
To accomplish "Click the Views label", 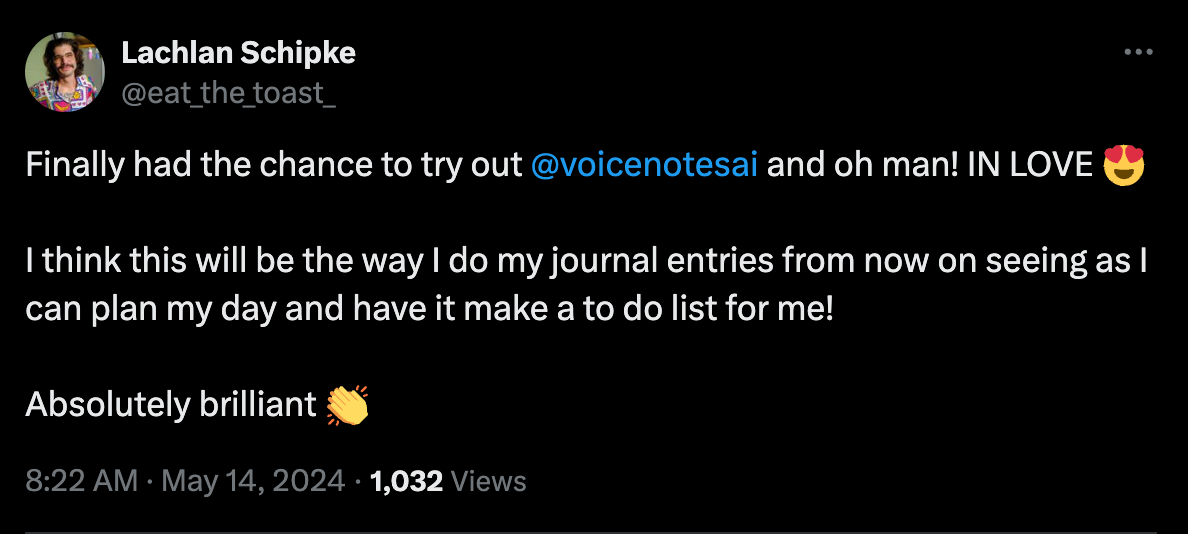I will [x=489, y=481].
